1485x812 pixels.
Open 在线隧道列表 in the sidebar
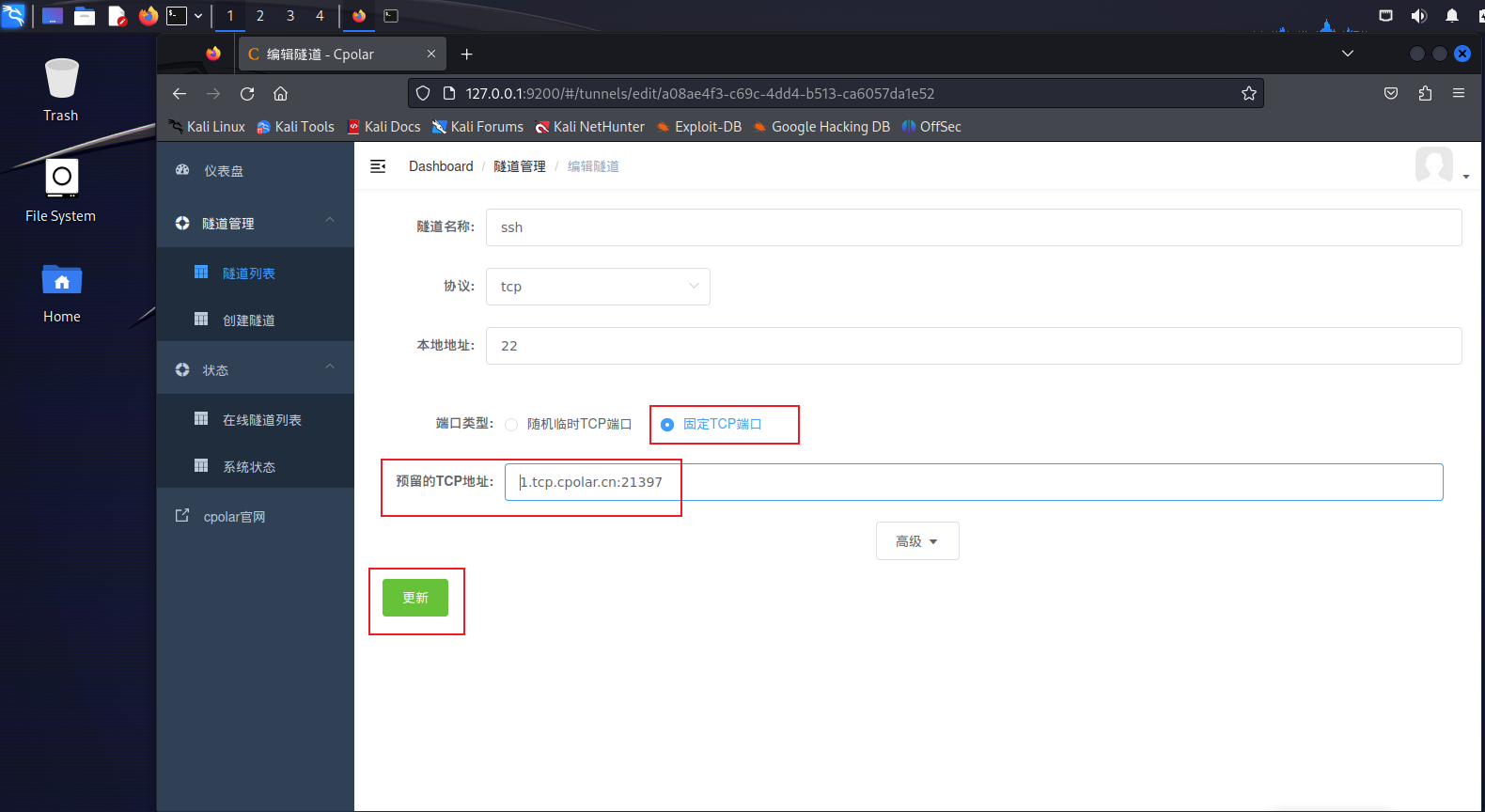pos(256,420)
